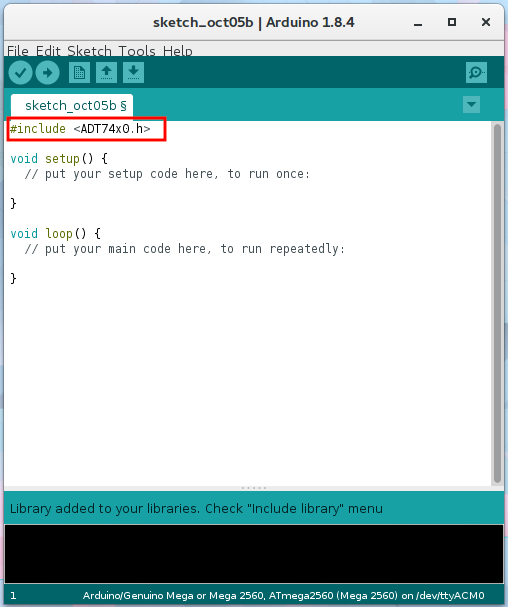This screenshot has width=508, height=607.
Task: Click the black console output area
Action: pos(254,554)
